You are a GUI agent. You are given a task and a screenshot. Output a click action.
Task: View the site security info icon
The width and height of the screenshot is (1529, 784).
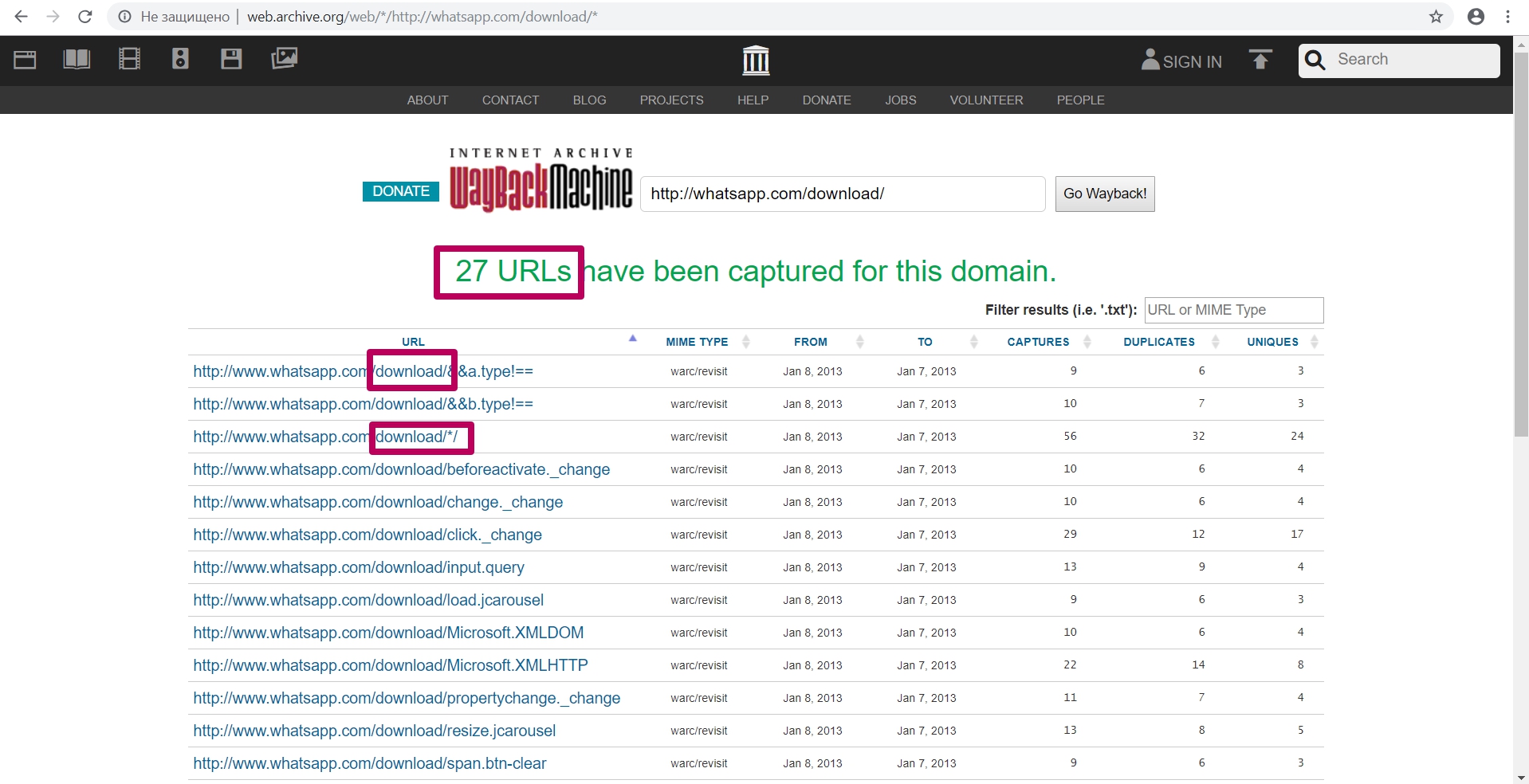pos(124,17)
